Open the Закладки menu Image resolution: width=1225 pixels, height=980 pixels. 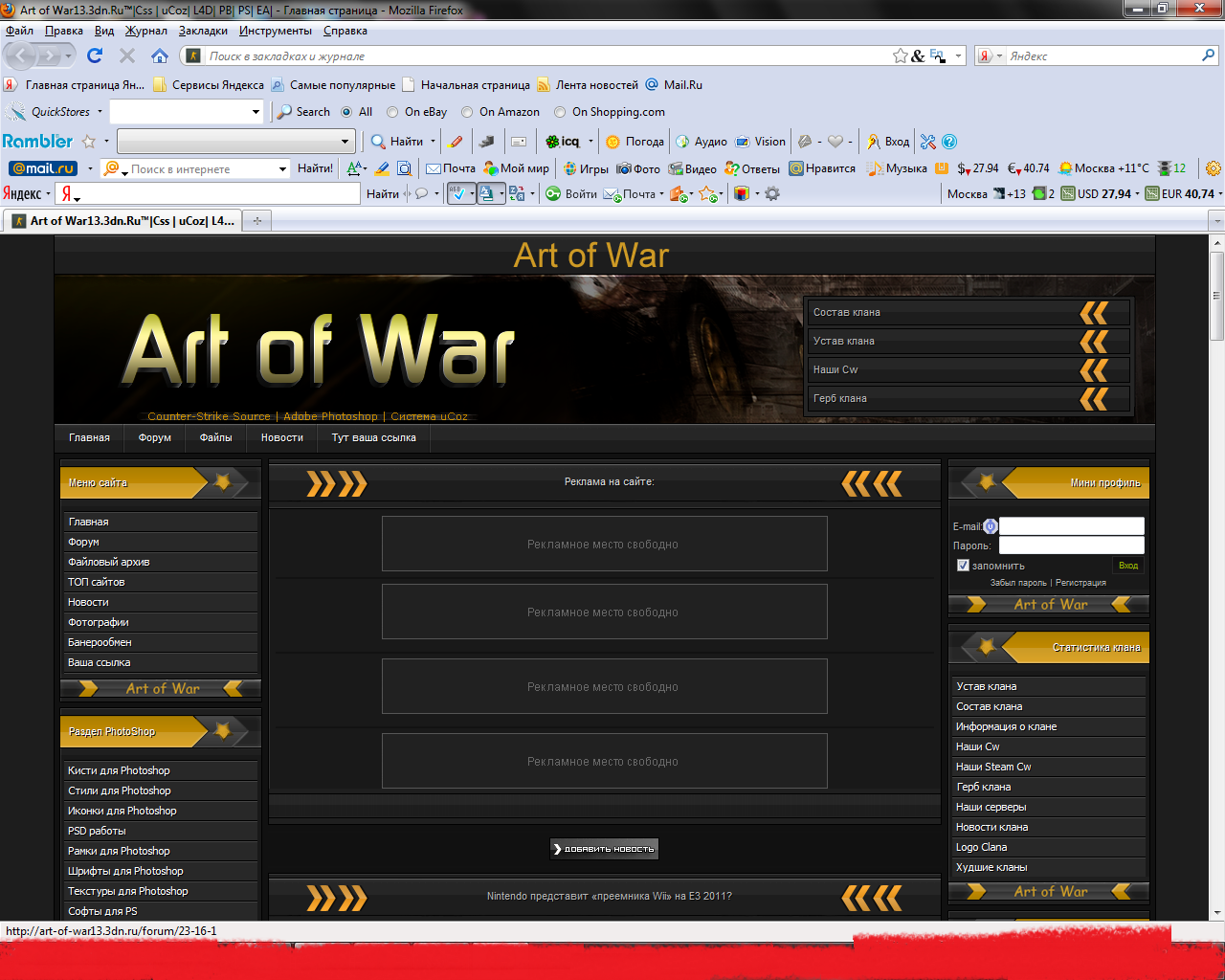pyautogui.click(x=203, y=31)
